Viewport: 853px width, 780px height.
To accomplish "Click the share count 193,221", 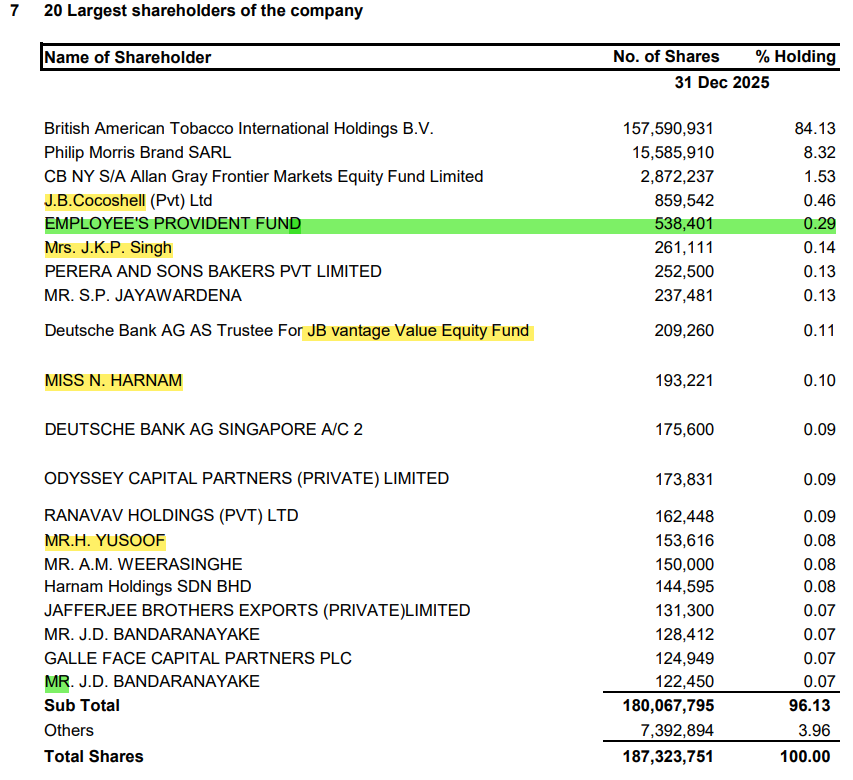I will (x=684, y=380).
